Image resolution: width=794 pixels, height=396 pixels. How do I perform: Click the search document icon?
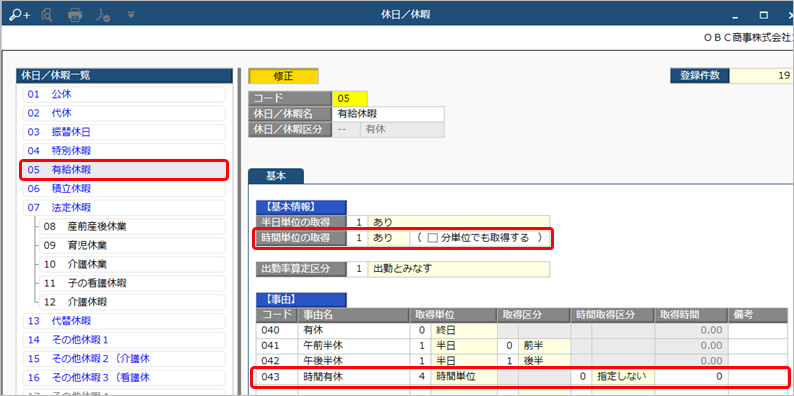48,15
